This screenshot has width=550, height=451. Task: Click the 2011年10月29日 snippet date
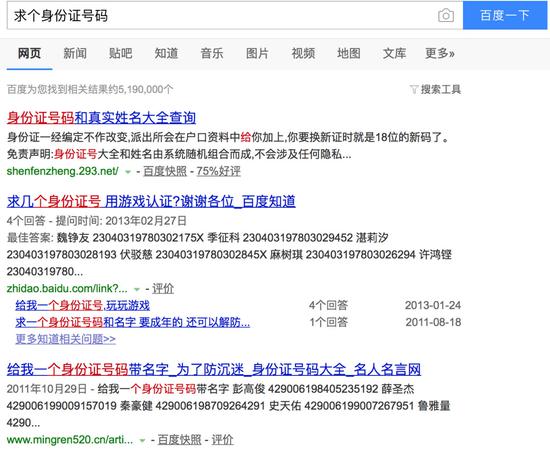[47, 389]
